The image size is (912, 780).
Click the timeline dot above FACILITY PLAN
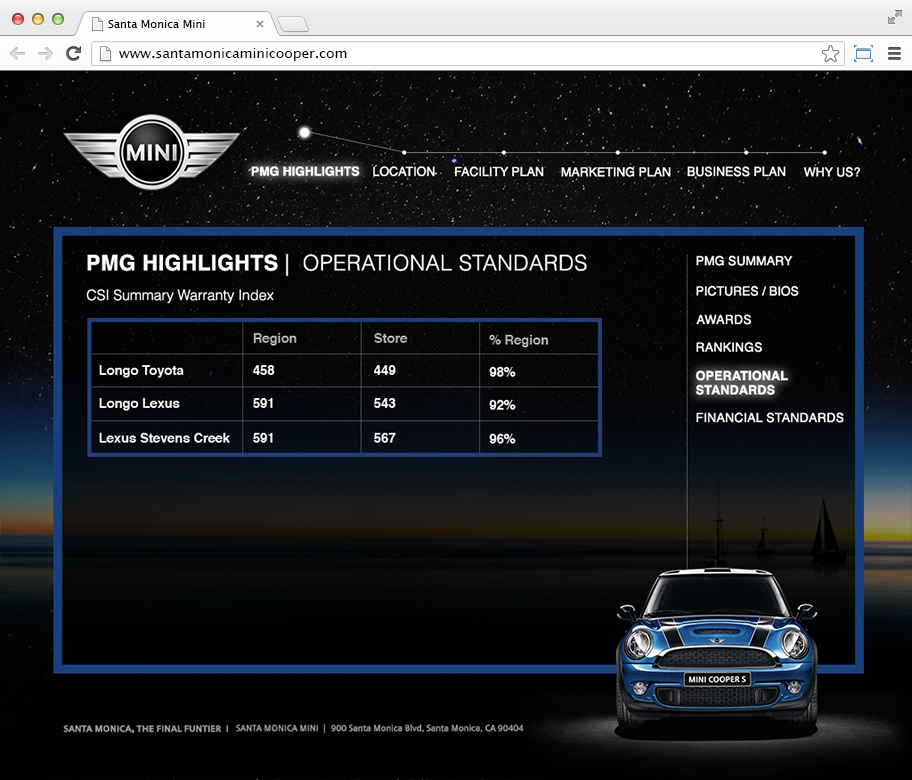click(504, 152)
